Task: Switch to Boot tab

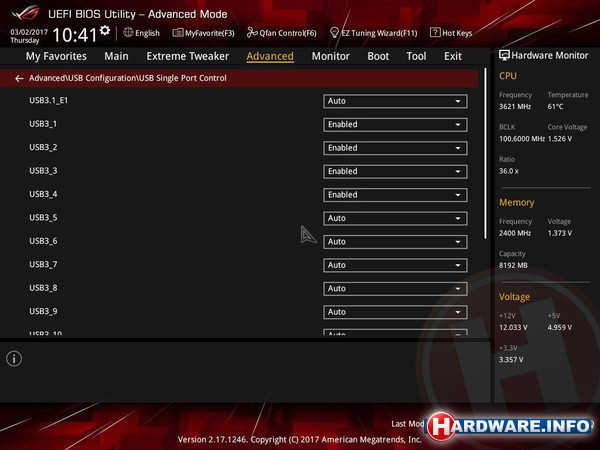Action: [378, 56]
